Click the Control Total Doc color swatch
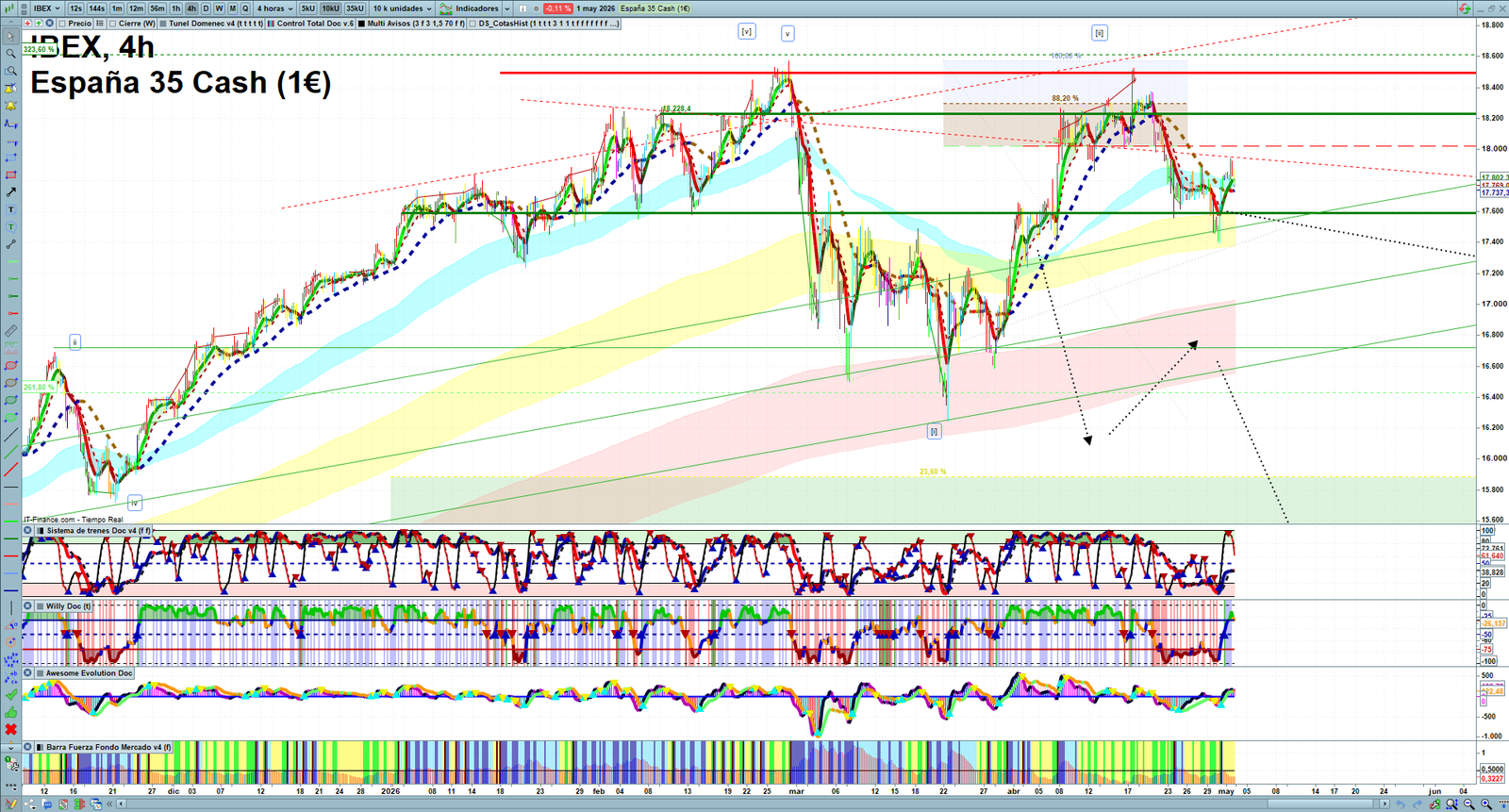This screenshot has height=812, width=1509. (271, 24)
